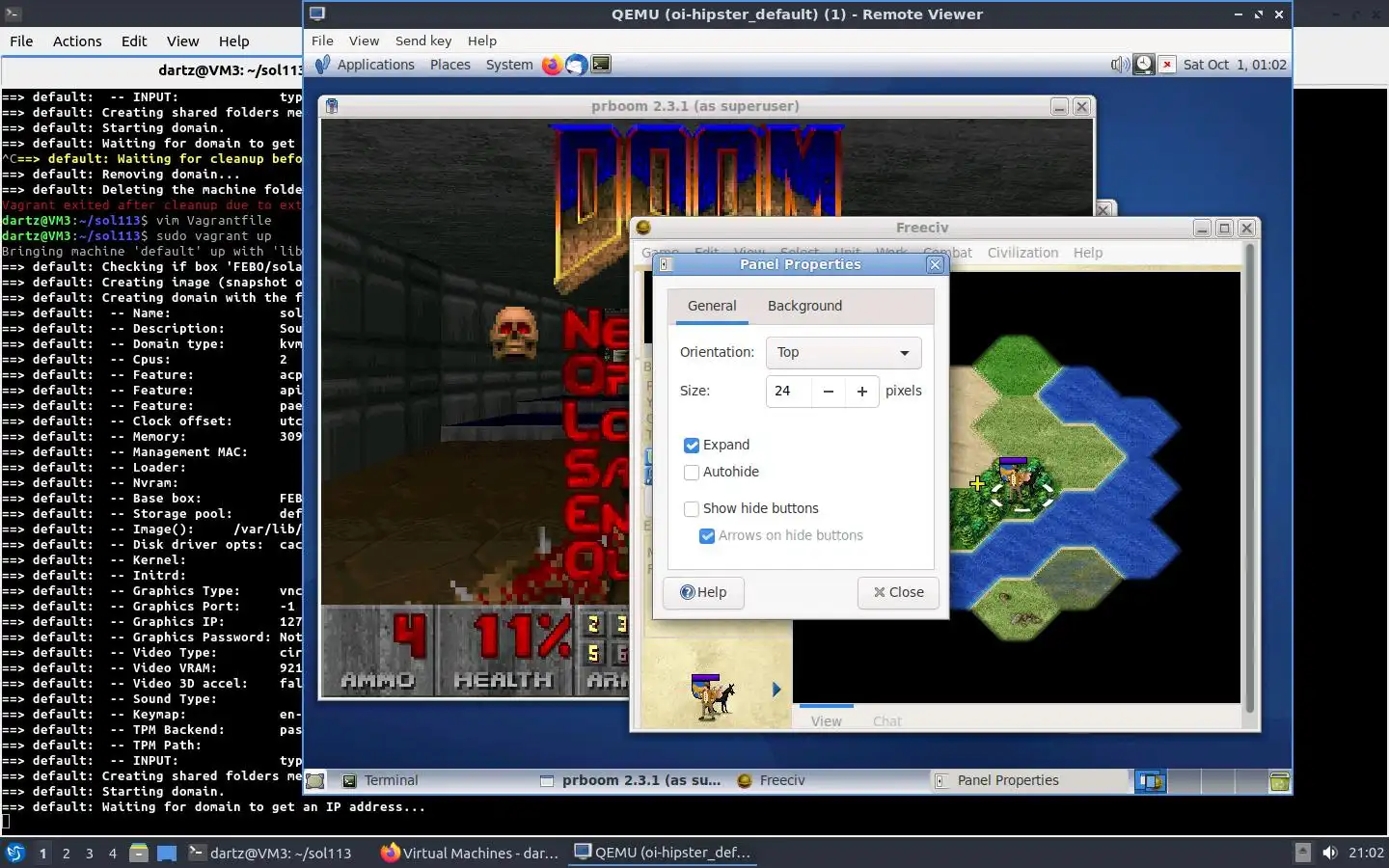This screenshot has height=868, width=1389.
Task: Click the host notification tray icon
Action: (x=1302, y=853)
